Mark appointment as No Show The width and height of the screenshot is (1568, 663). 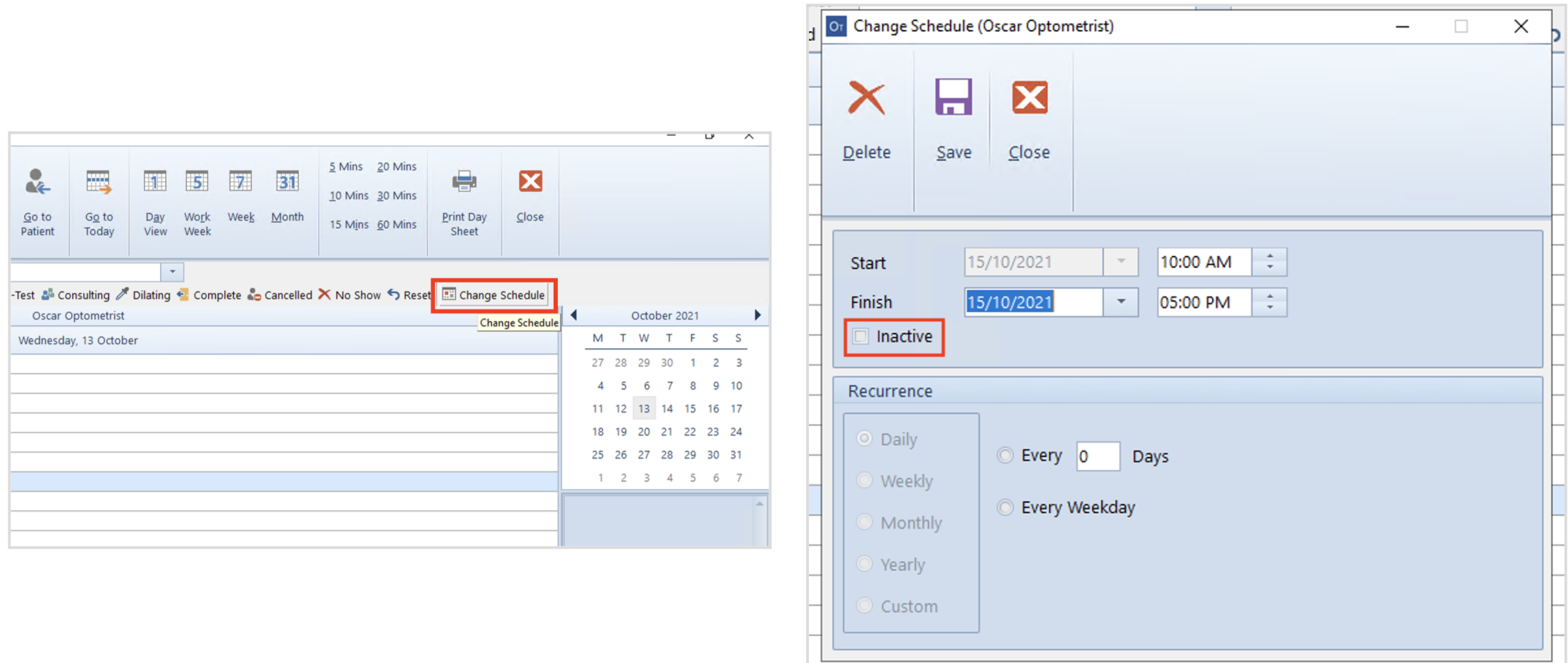pos(350,295)
